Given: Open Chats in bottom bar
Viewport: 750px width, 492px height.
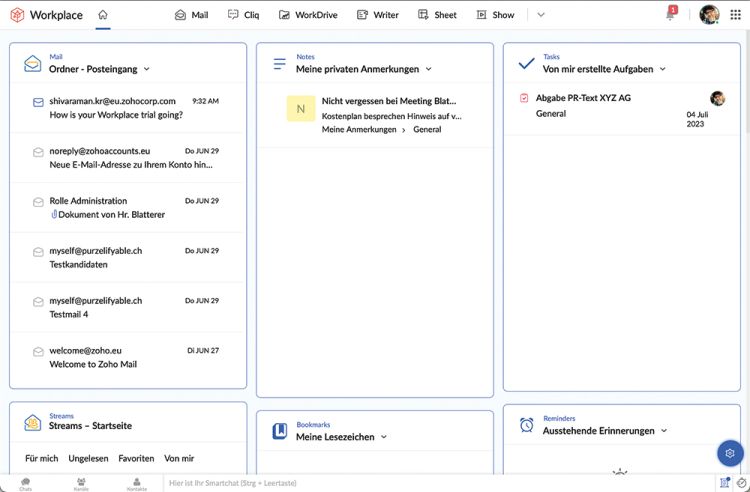Looking at the screenshot, I should [x=25, y=483].
